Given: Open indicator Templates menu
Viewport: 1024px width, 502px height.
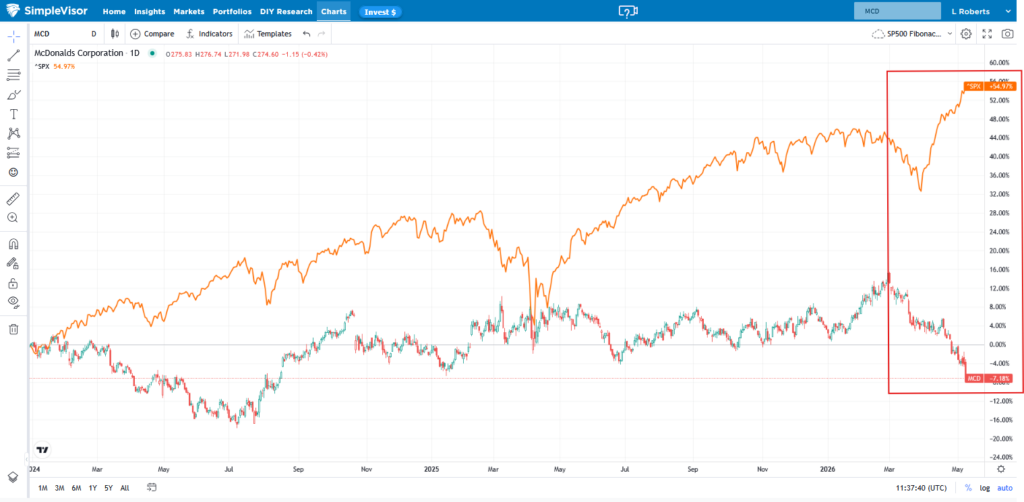Looking at the screenshot, I should click(x=267, y=34).
